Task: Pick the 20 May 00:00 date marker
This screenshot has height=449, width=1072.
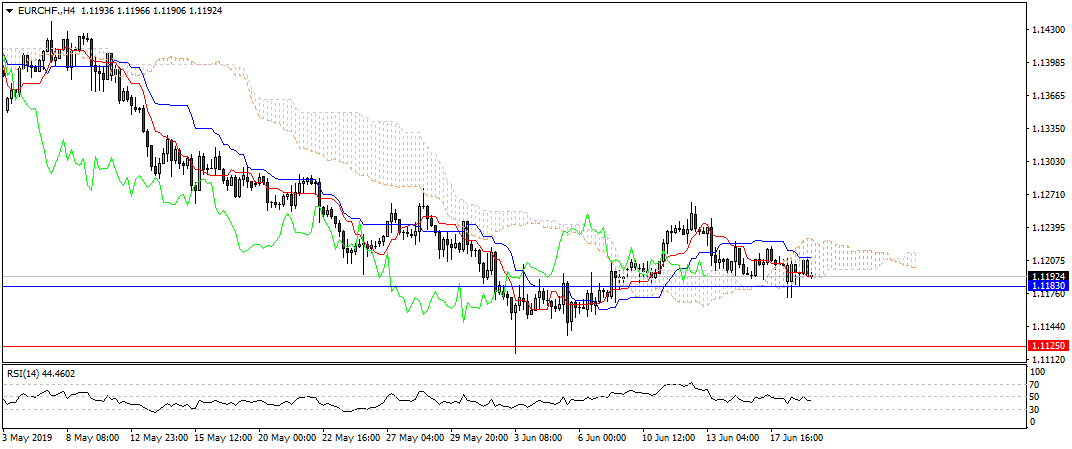Action: pos(286,438)
